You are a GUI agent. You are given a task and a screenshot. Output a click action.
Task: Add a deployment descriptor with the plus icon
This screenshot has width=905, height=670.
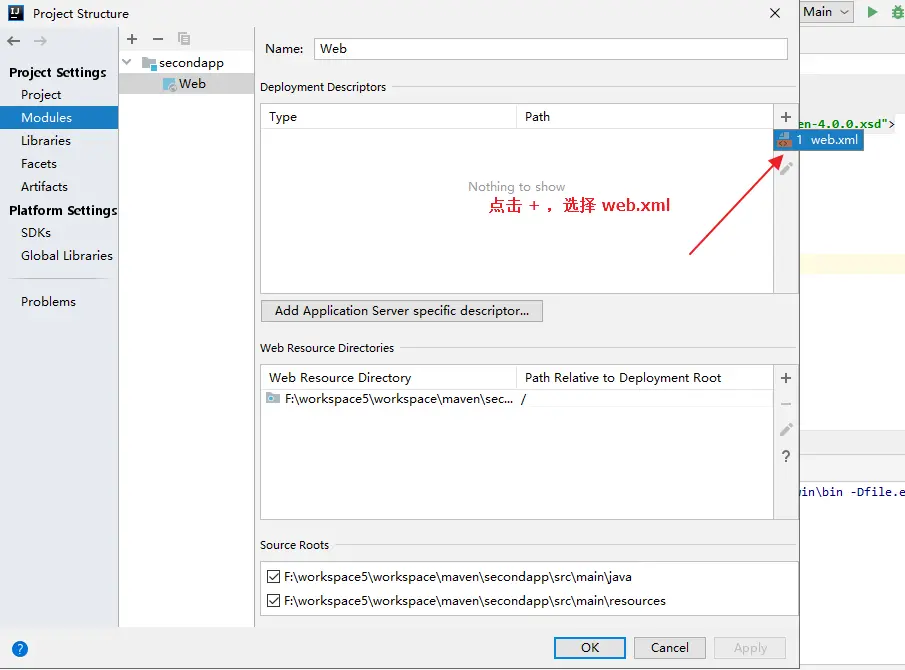(x=786, y=117)
